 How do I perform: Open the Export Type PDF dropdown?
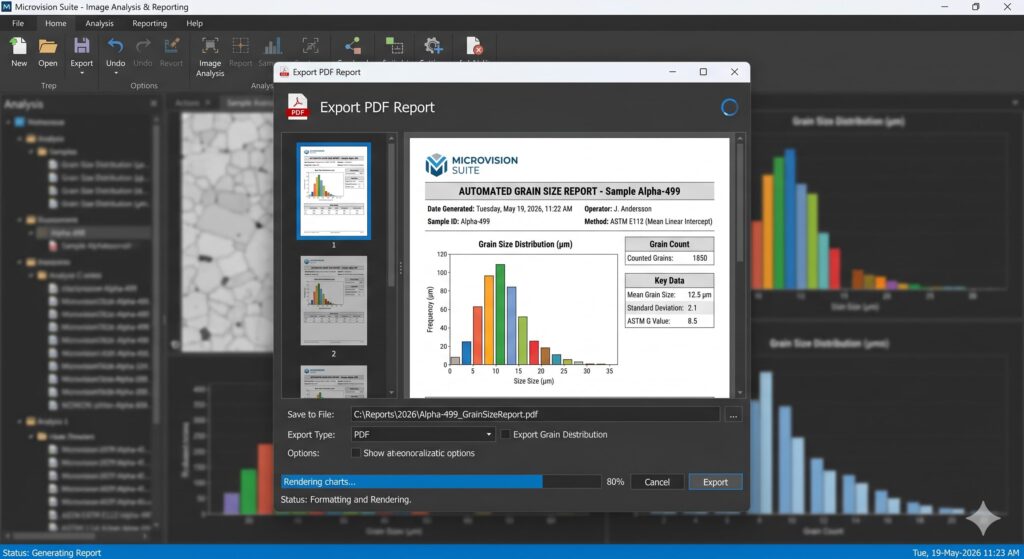423,434
